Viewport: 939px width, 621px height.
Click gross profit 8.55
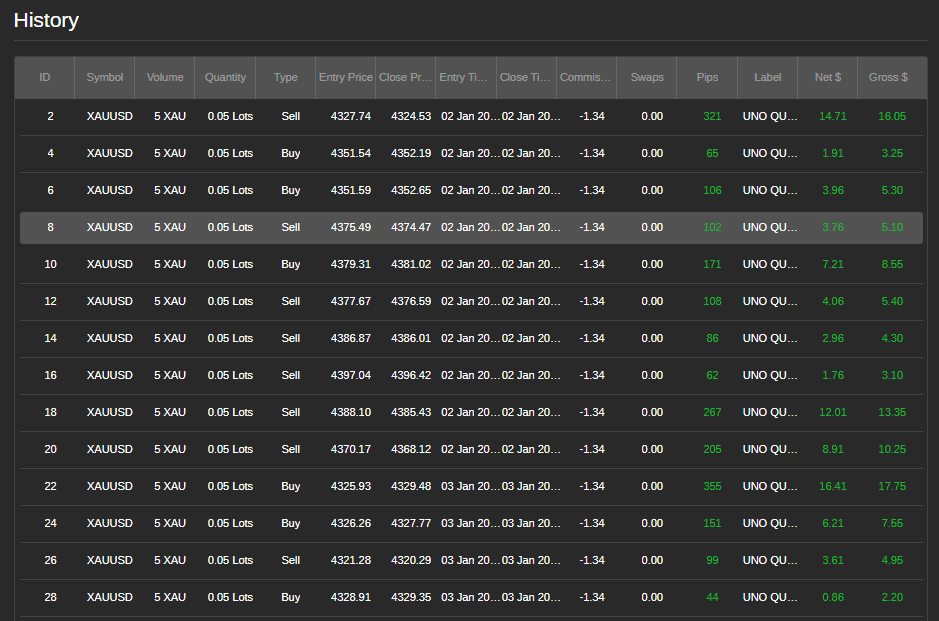(892, 264)
